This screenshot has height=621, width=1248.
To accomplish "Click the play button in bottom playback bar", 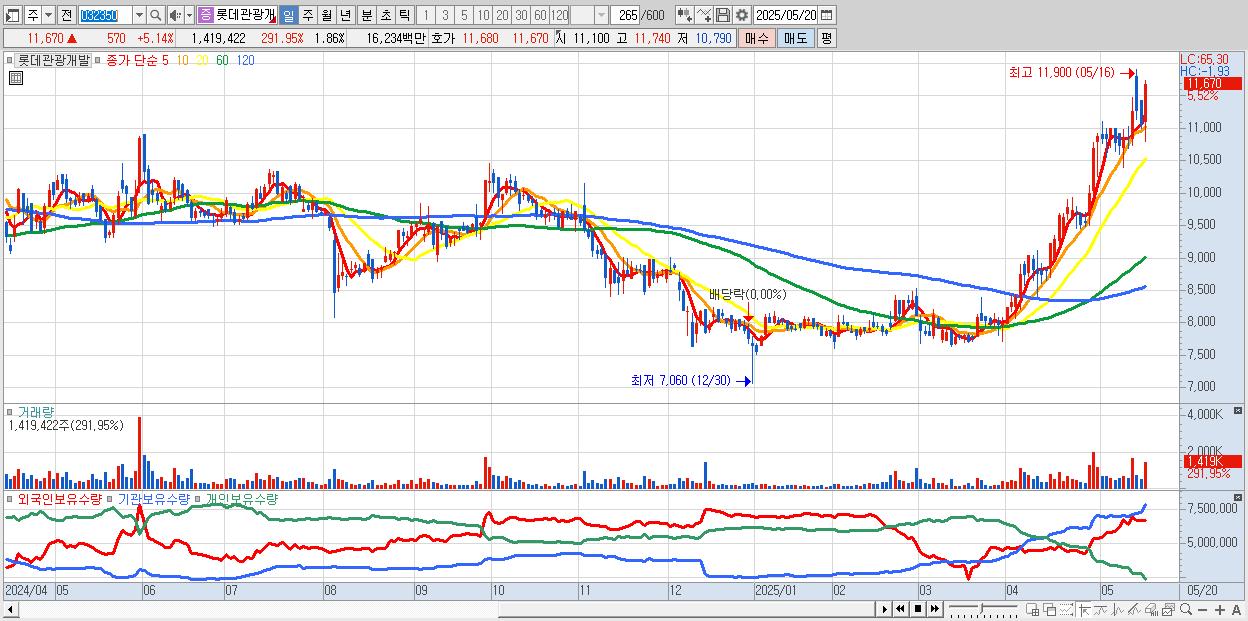I will click(x=885, y=609).
